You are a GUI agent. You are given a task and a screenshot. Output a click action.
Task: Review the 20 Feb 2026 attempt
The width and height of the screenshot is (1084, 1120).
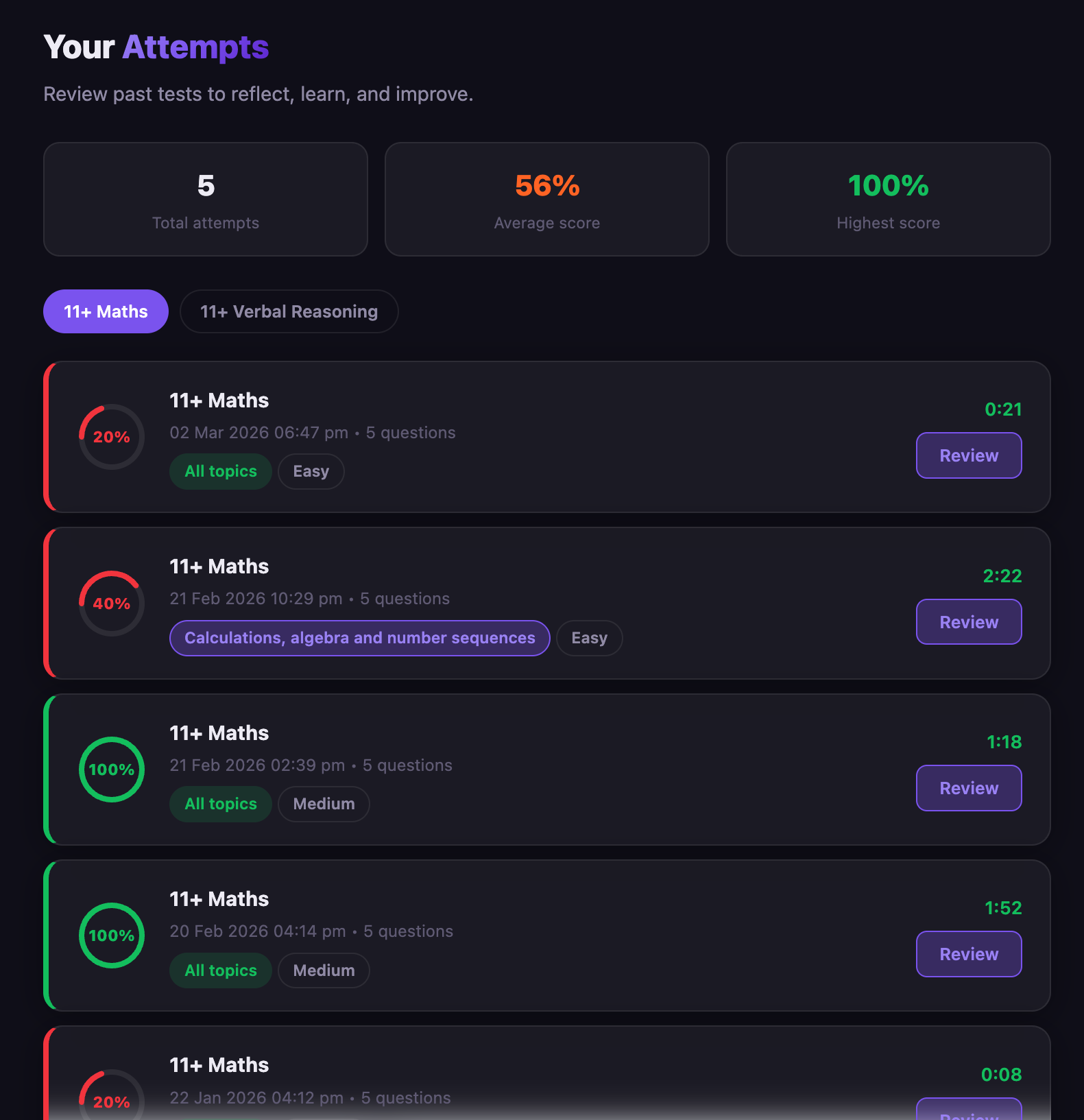(968, 954)
